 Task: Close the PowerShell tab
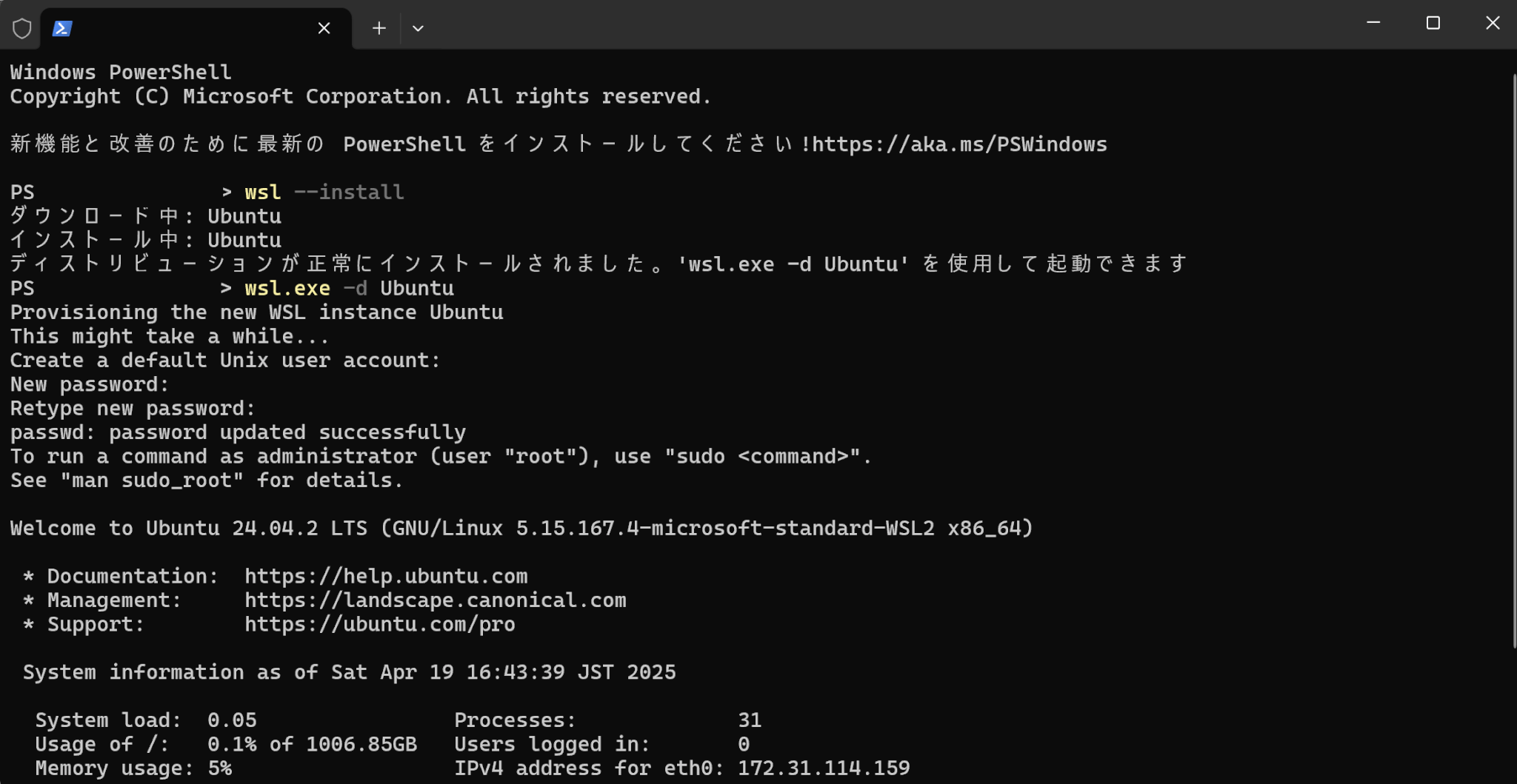coord(324,28)
